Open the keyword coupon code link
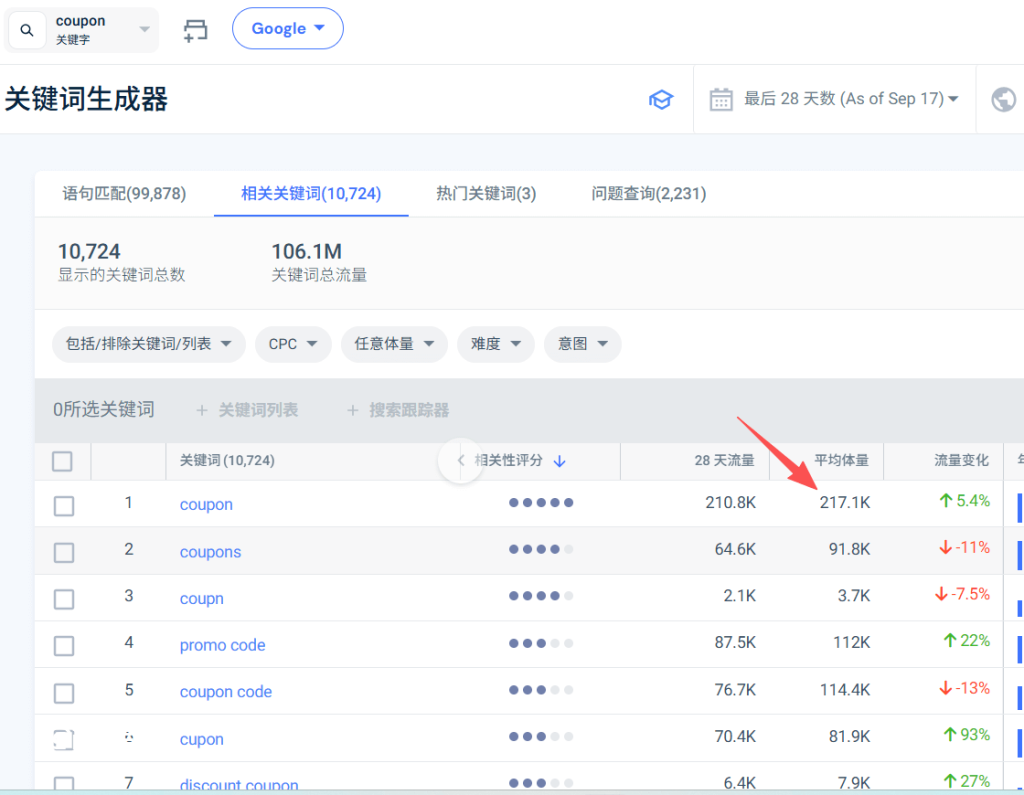 pyautogui.click(x=225, y=692)
